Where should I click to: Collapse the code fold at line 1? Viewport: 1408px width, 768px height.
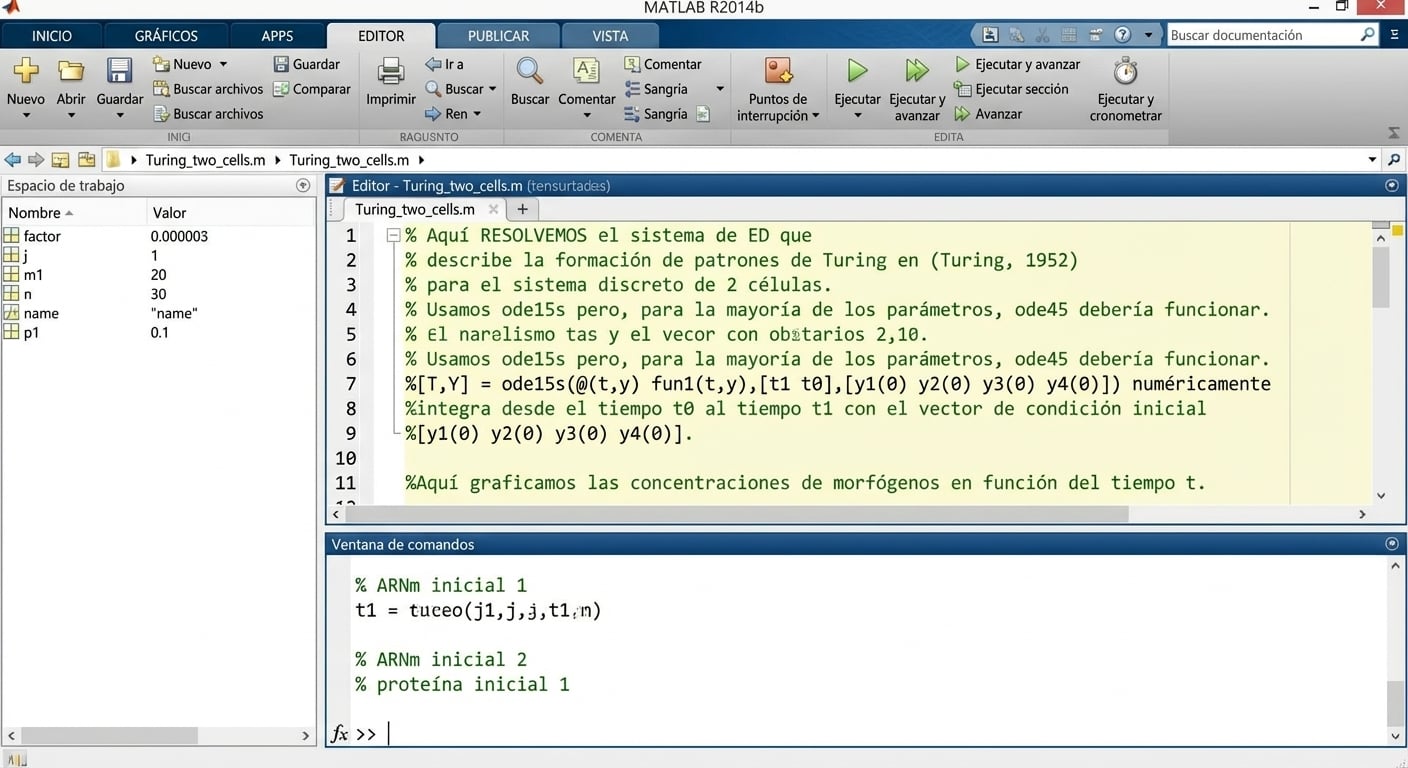pos(393,236)
